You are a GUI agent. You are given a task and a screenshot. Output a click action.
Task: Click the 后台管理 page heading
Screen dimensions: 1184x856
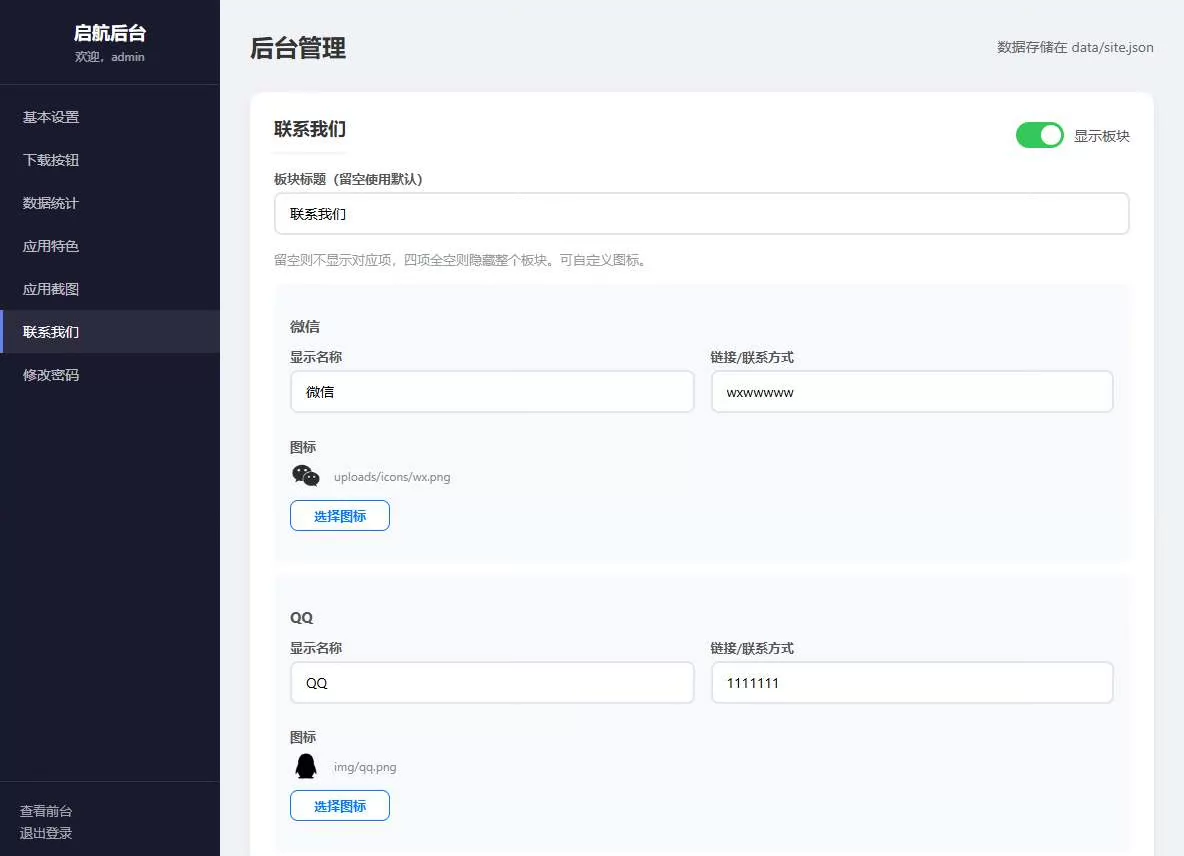click(298, 48)
